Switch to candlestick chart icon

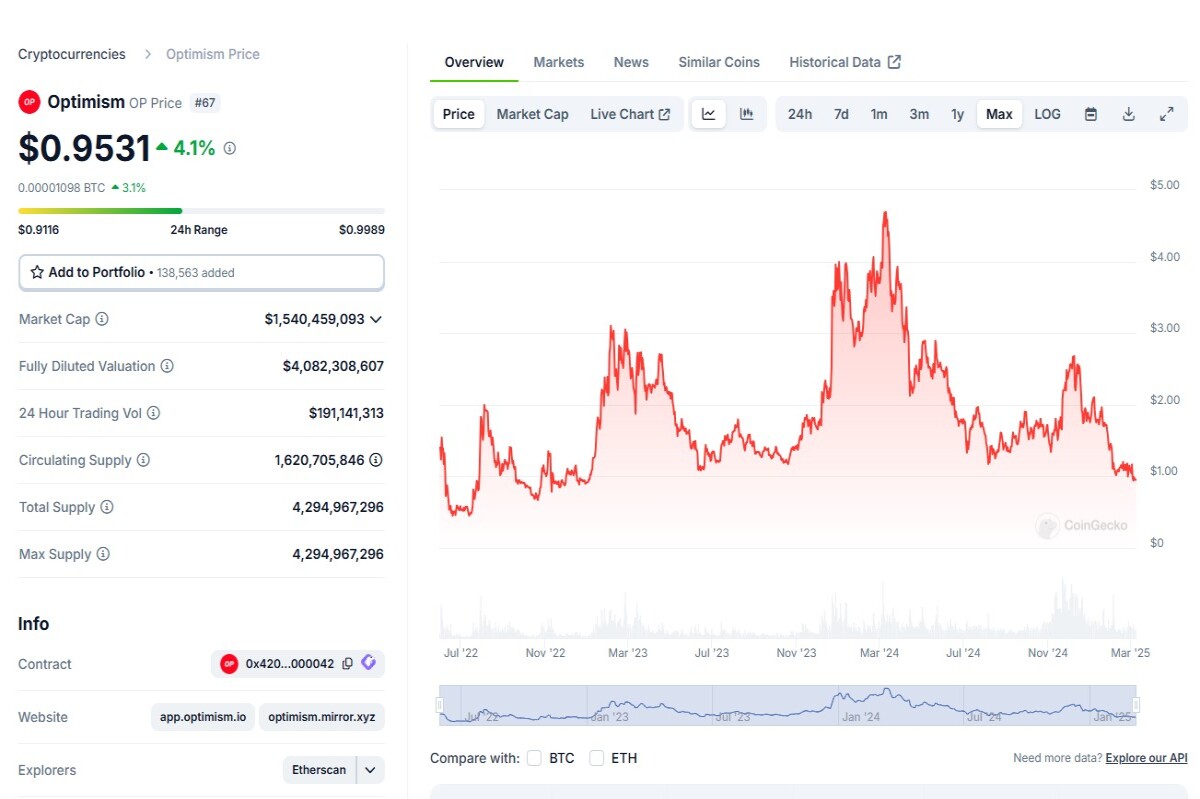(746, 114)
